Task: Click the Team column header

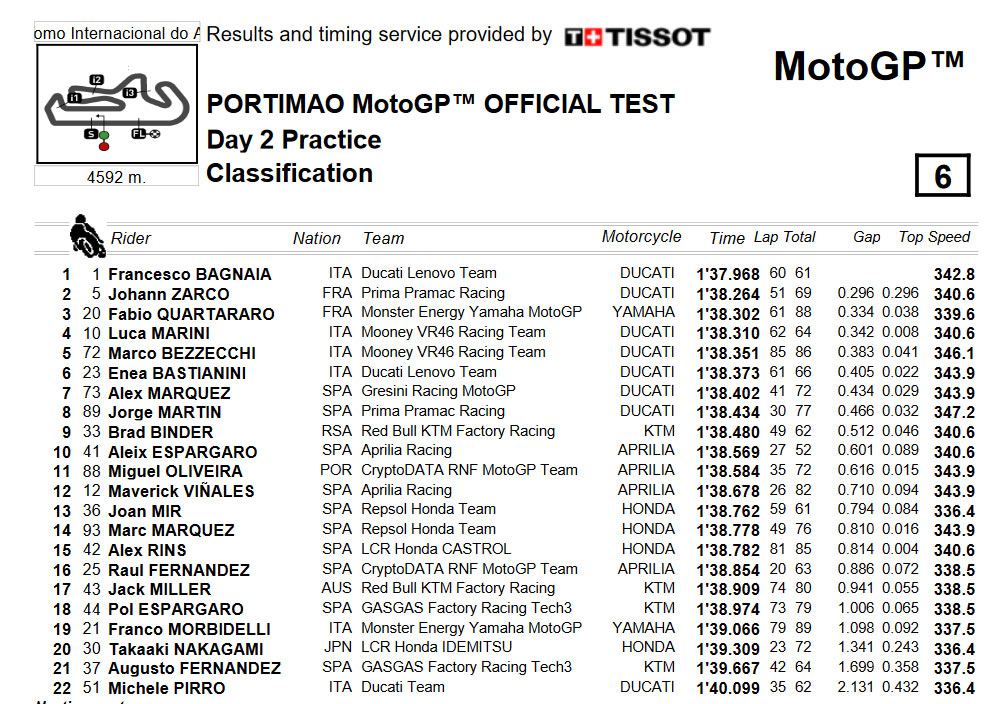Action: click(383, 238)
